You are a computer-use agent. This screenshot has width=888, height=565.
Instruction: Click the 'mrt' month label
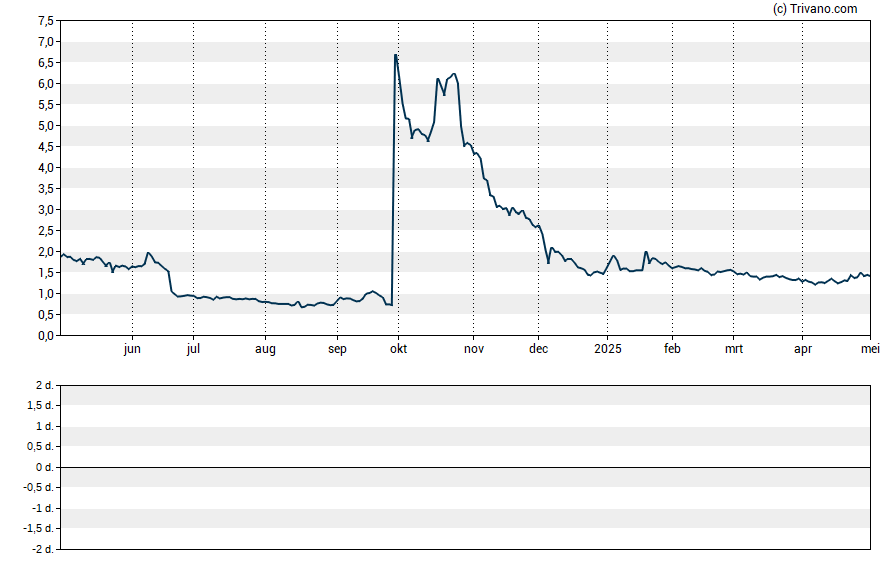[734, 349]
